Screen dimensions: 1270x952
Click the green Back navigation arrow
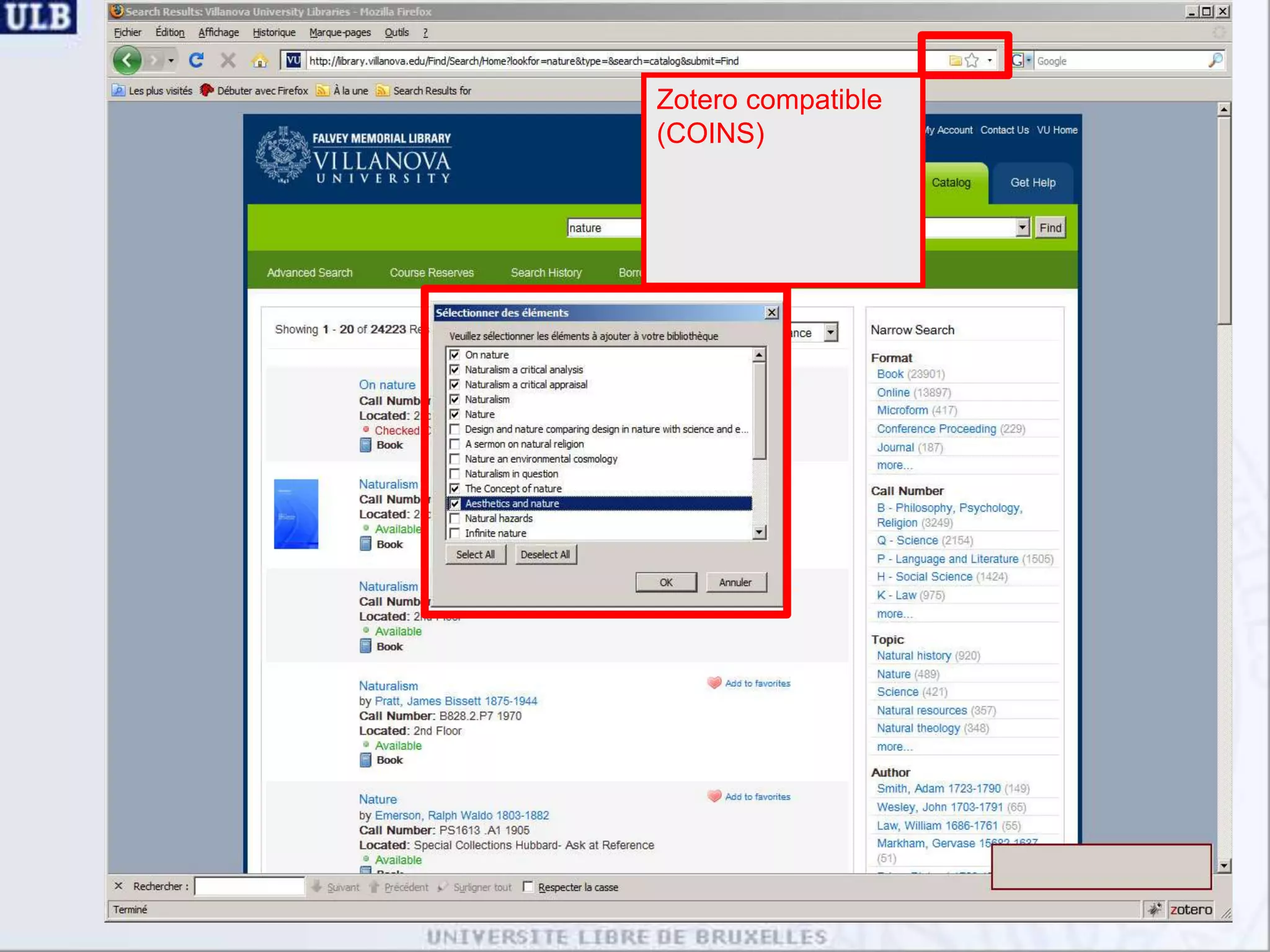[x=127, y=60]
